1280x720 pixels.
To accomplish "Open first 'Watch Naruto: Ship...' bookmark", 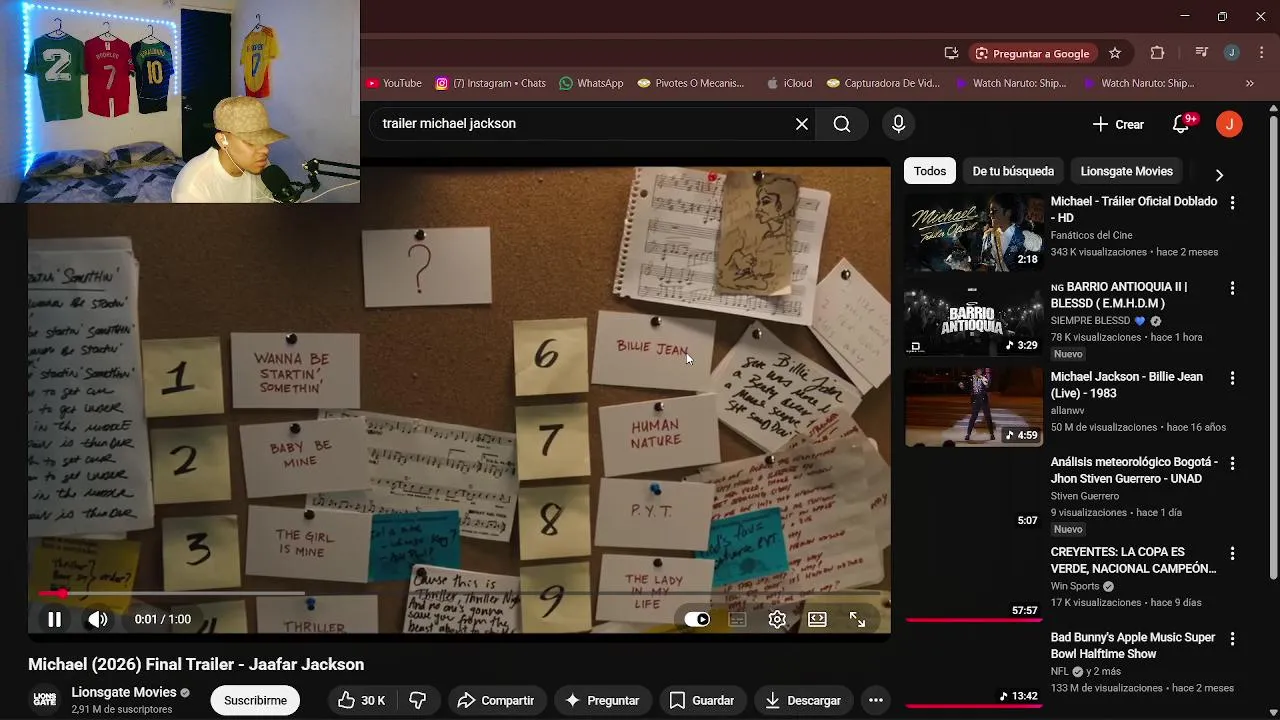I will pyautogui.click(x=1011, y=83).
